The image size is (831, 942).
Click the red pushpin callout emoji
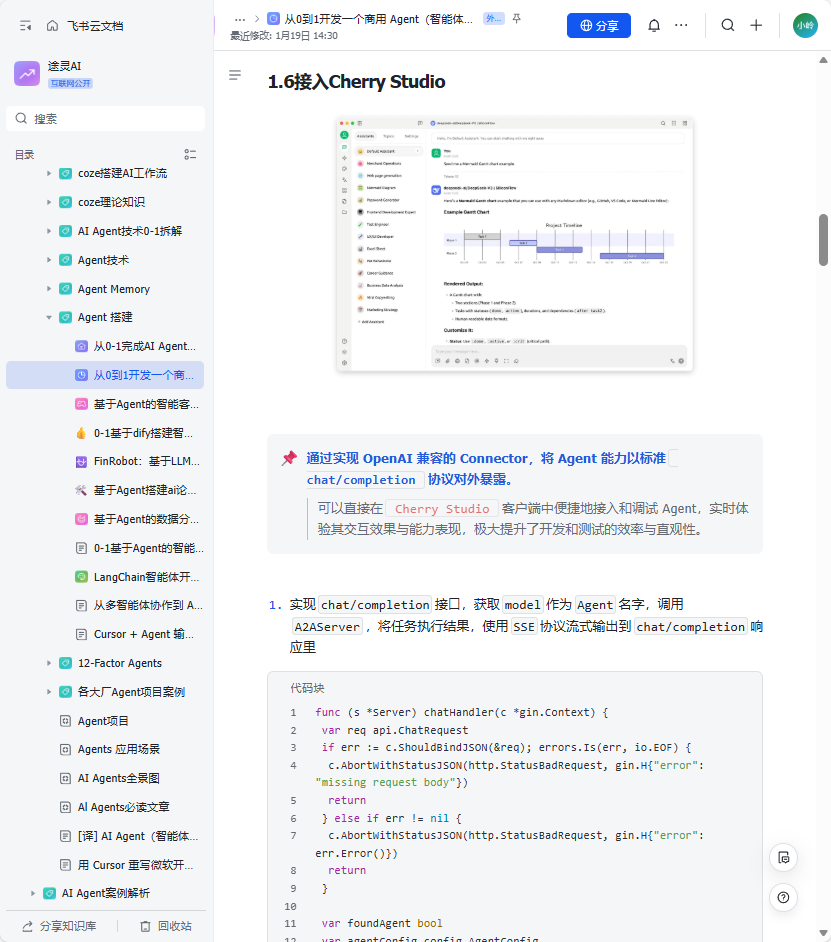coord(289,458)
